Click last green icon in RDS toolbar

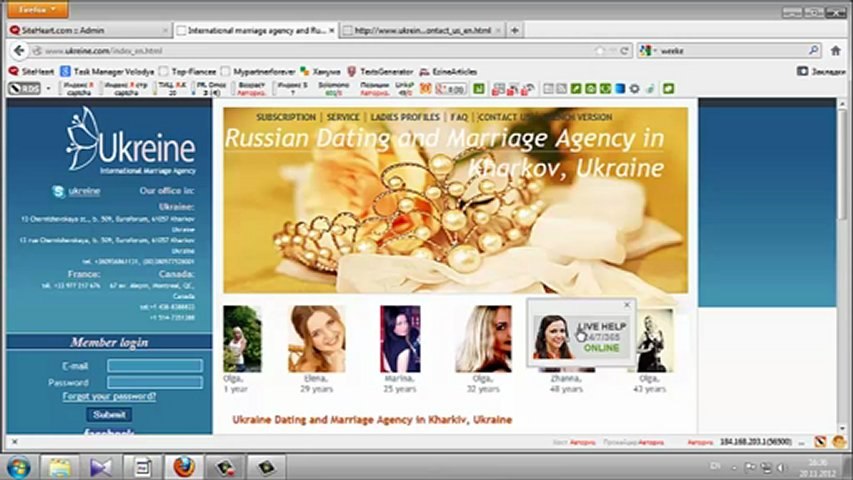coord(669,88)
